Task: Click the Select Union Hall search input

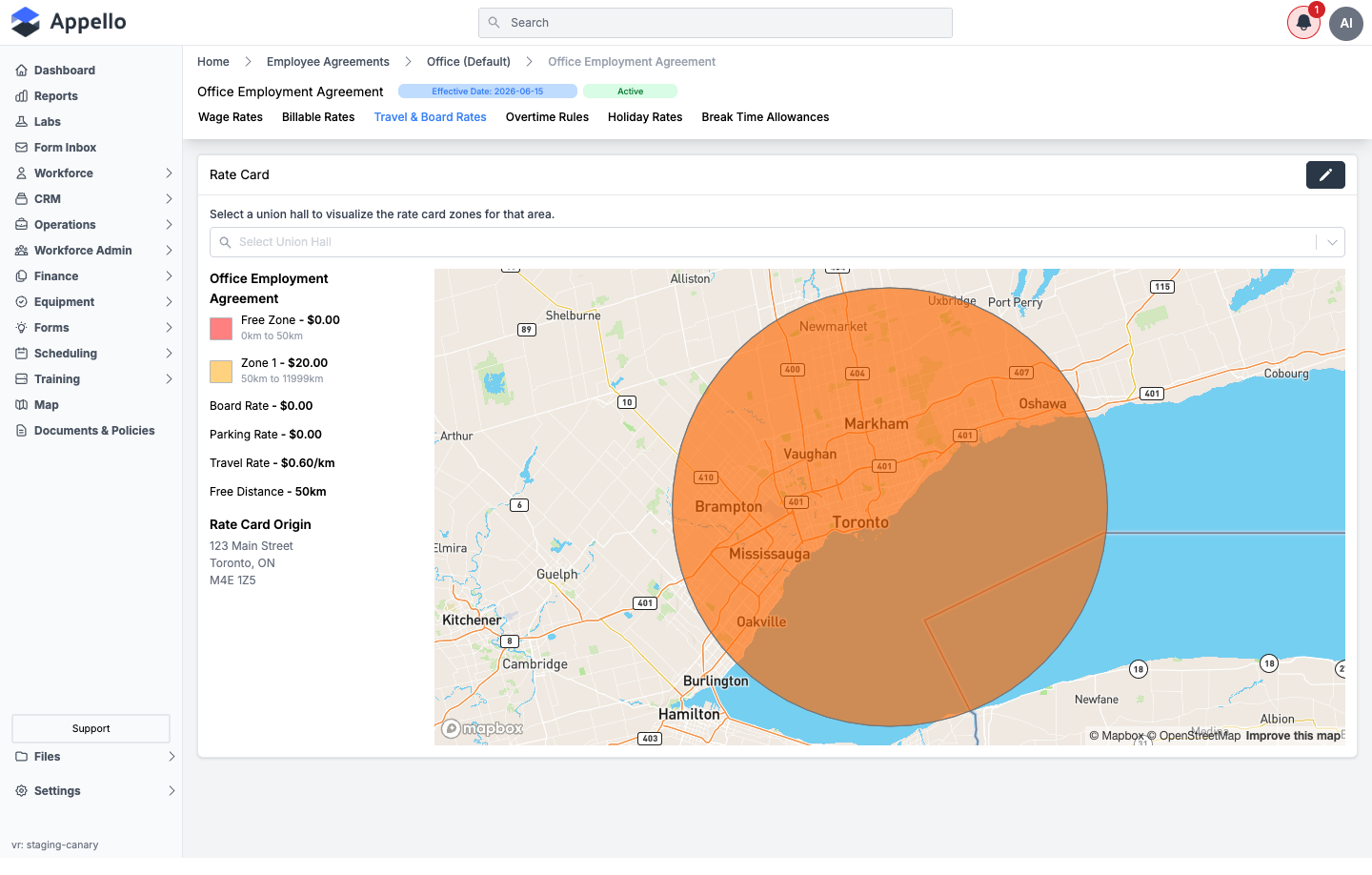Action: point(762,242)
